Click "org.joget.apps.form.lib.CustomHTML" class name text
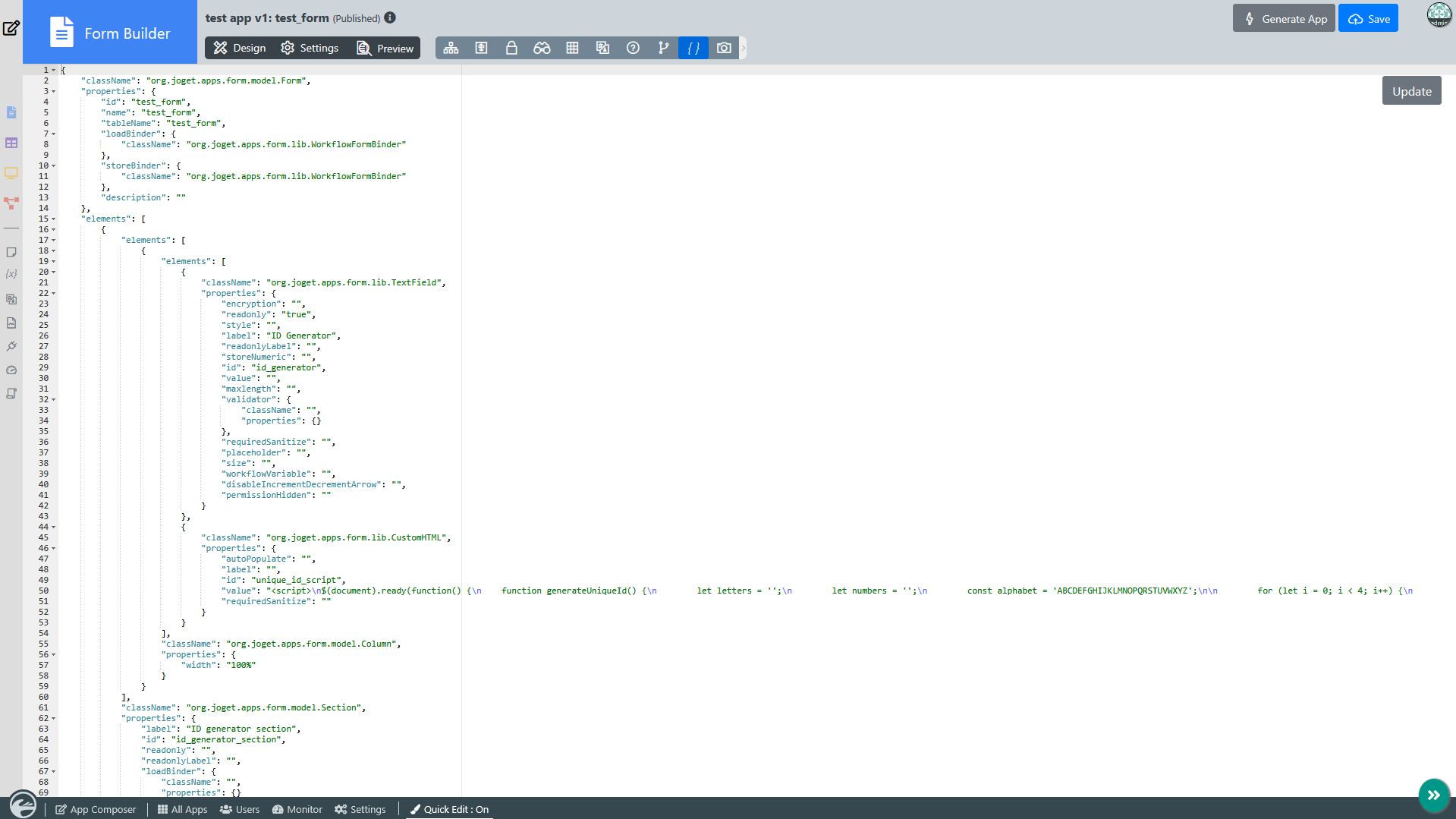1456x819 pixels. click(356, 537)
